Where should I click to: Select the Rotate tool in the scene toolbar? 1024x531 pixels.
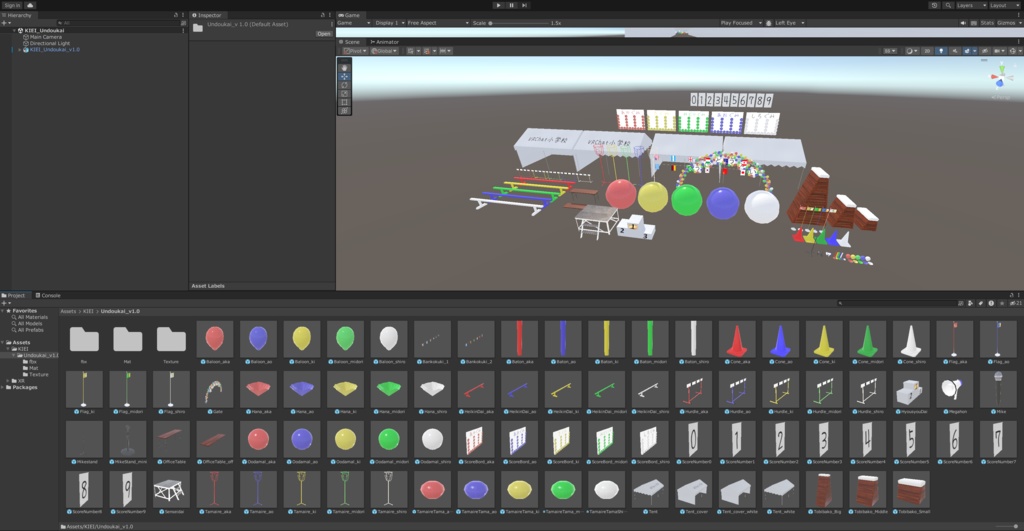(344, 85)
